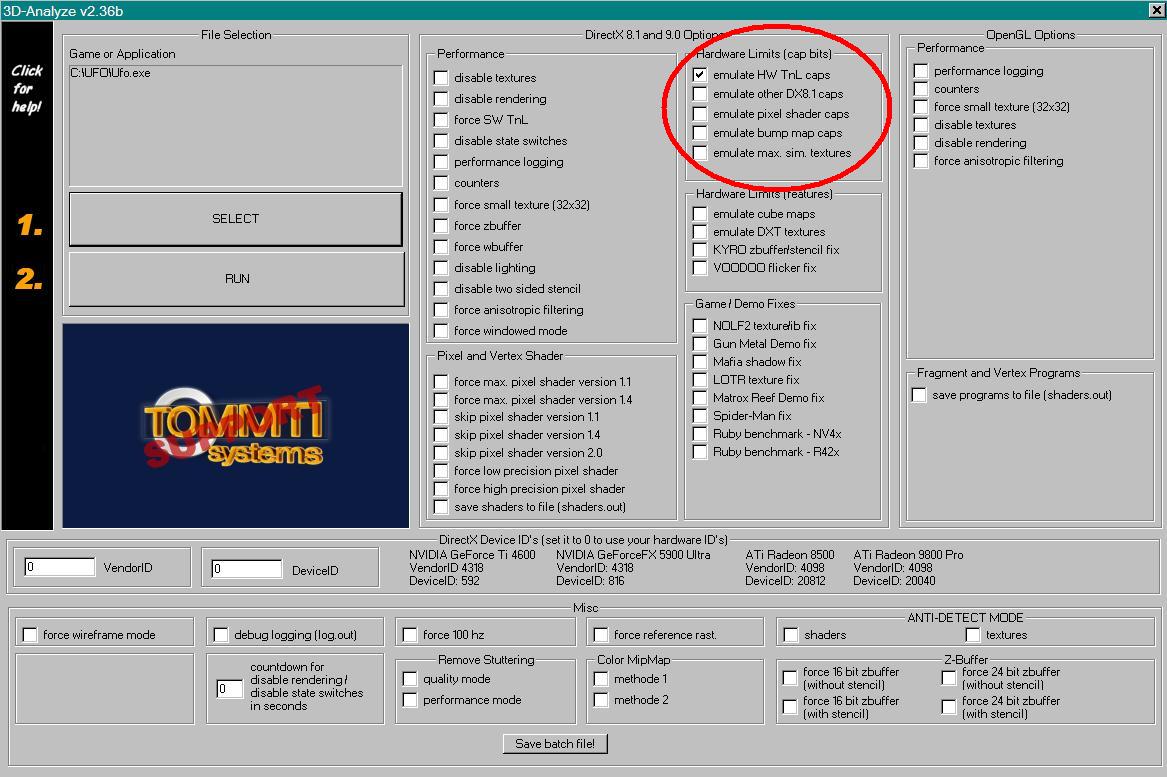Click the countdown seconds input field
The image size is (1167, 777).
229,689
